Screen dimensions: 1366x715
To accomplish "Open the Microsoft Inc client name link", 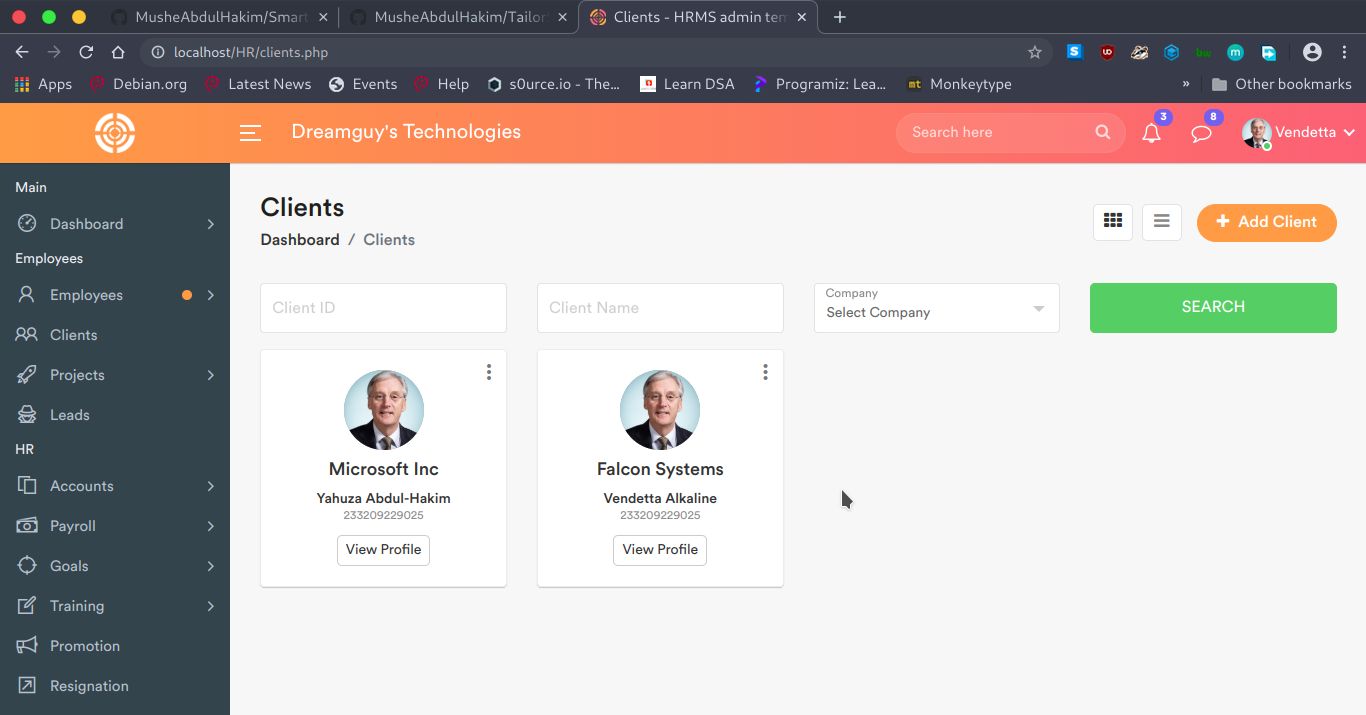I will [x=384, y=469].
